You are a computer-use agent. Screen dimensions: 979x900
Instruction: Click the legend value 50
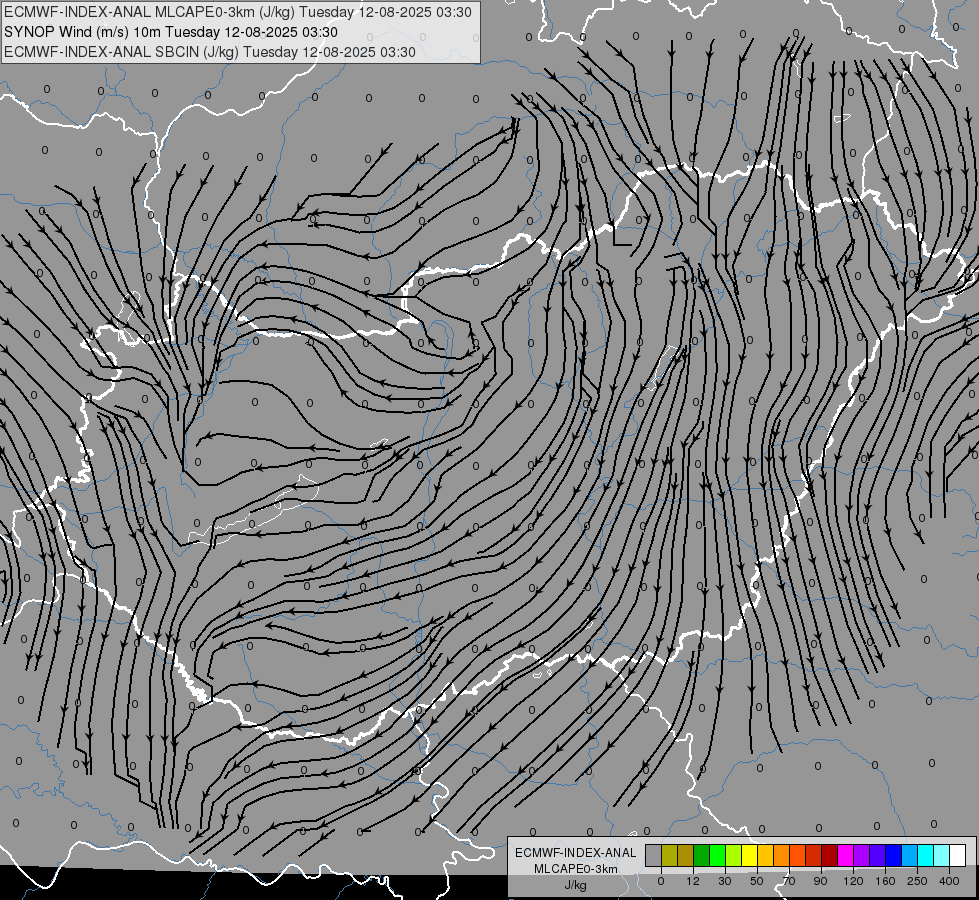click(x=757, y=881)
